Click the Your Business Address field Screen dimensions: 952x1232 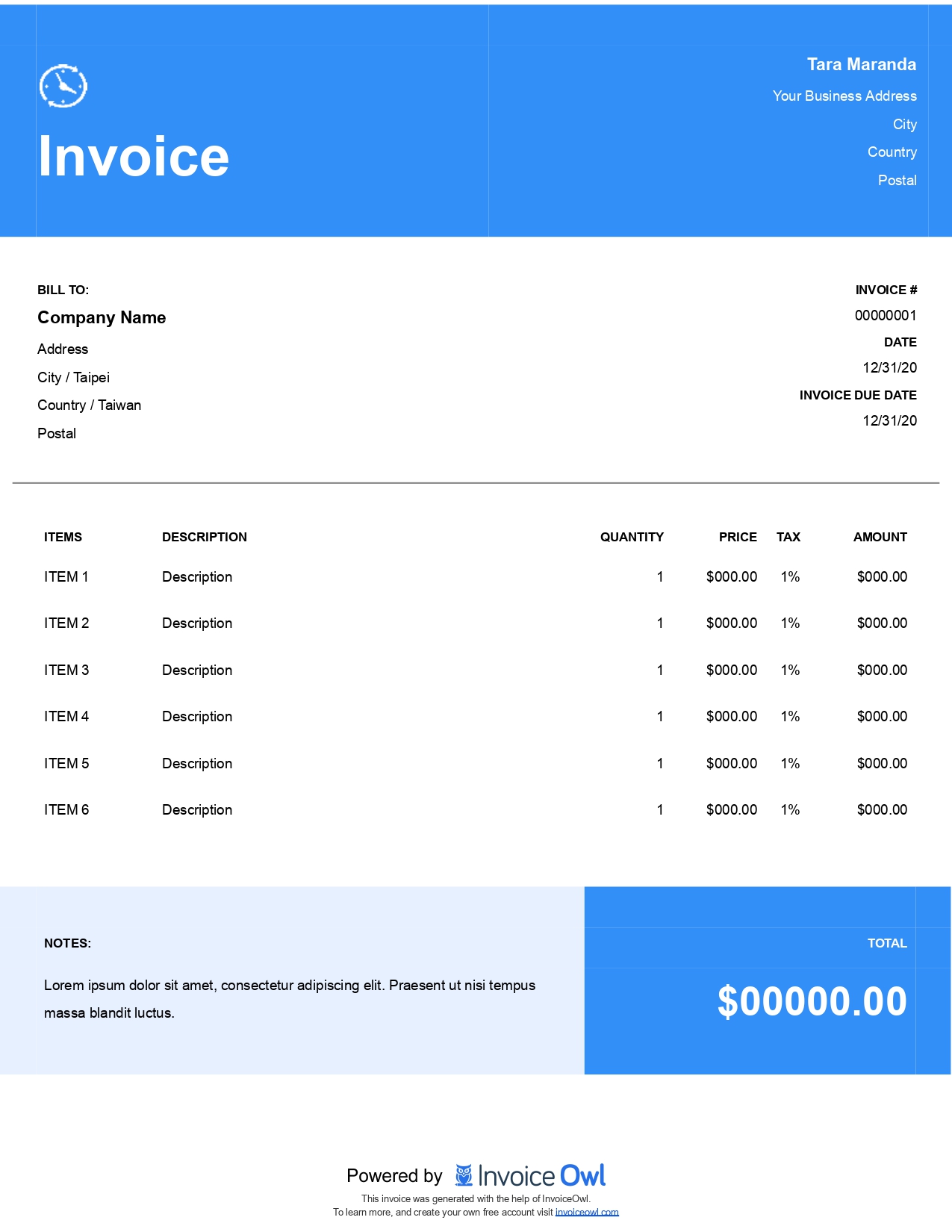(844, 96)
